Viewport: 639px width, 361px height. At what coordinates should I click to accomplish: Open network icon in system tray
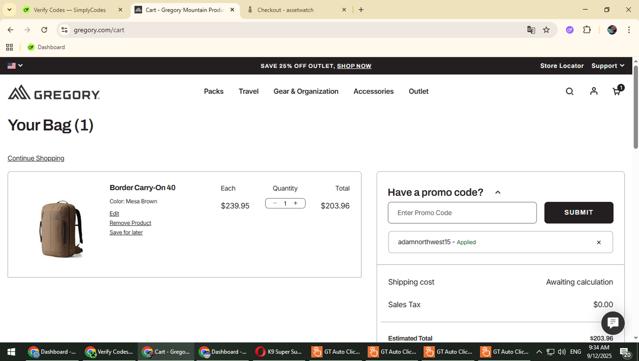point(550,352)
